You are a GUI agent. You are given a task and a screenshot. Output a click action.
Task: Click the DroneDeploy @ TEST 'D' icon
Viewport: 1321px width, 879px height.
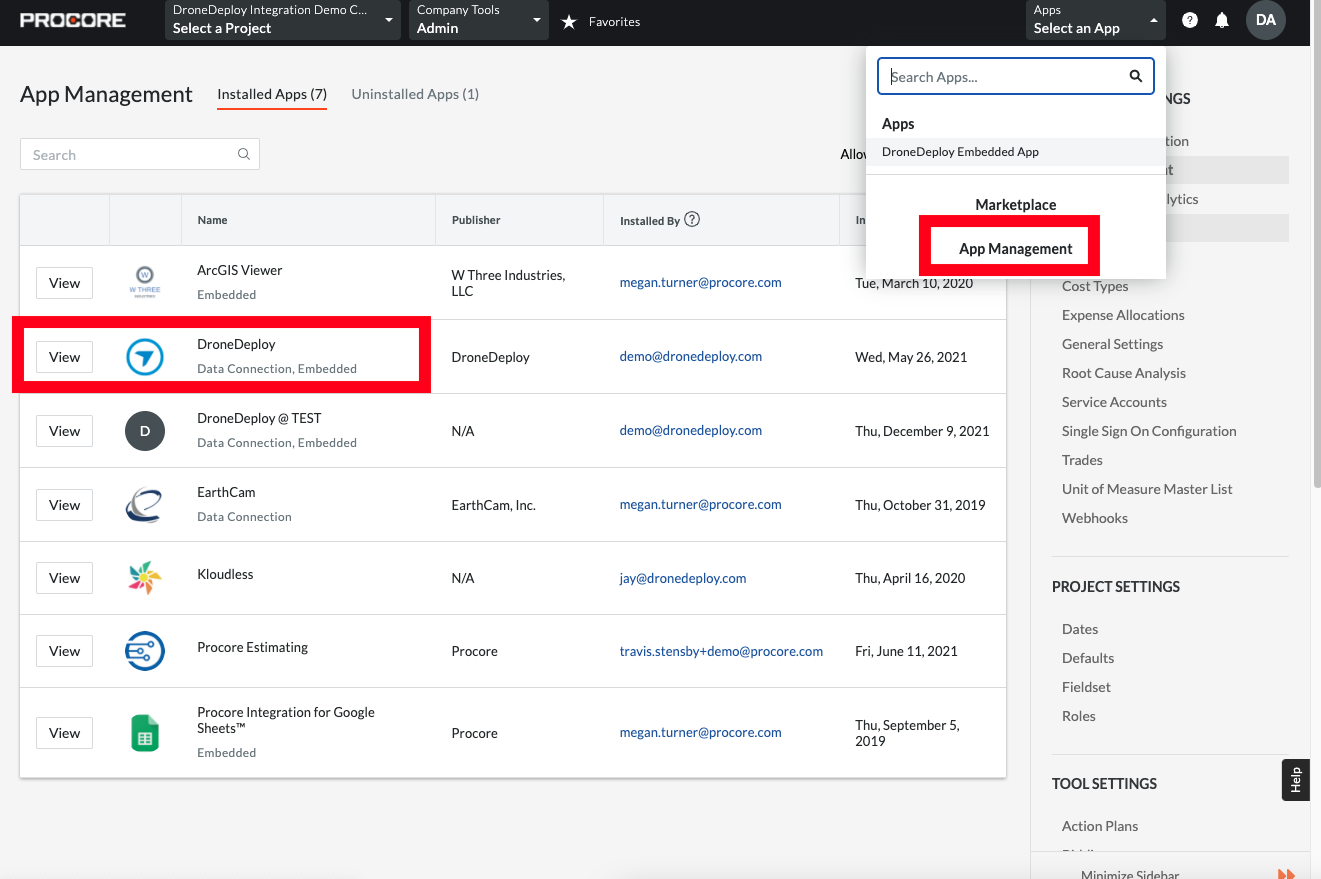pyautogui.click(x=145, y=431)
